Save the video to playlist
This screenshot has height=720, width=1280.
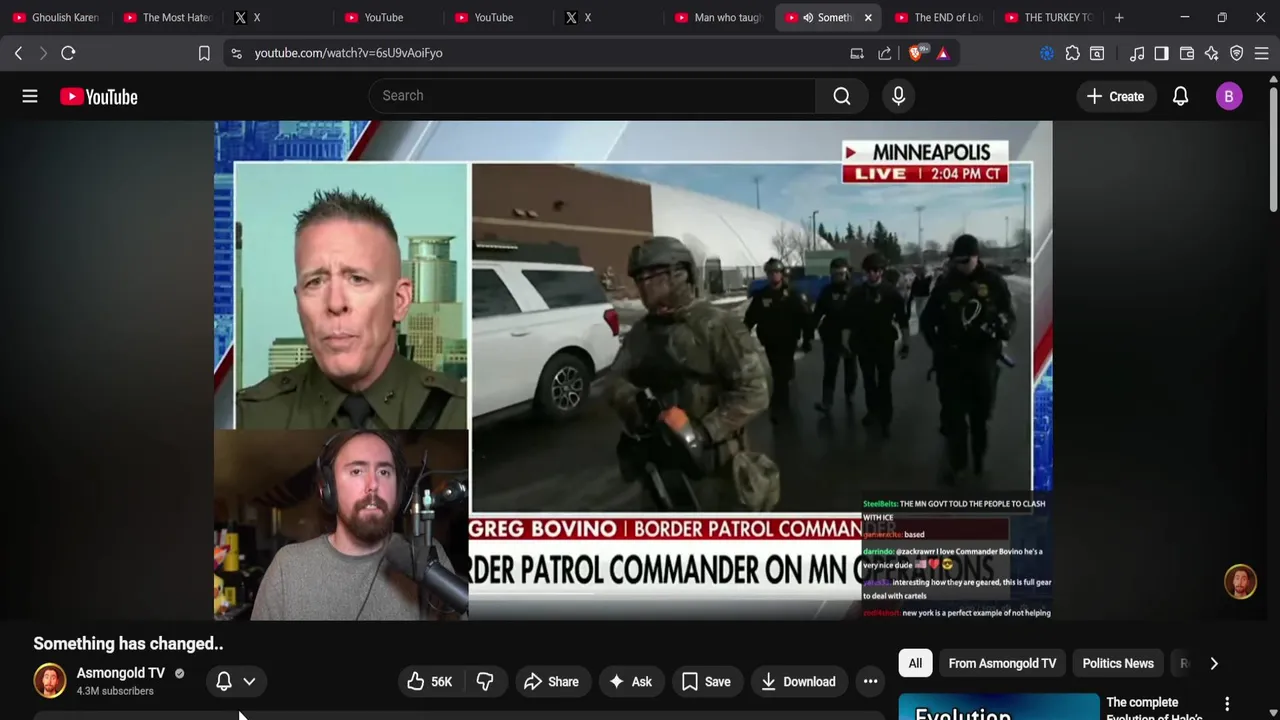[x=706, y=681]
